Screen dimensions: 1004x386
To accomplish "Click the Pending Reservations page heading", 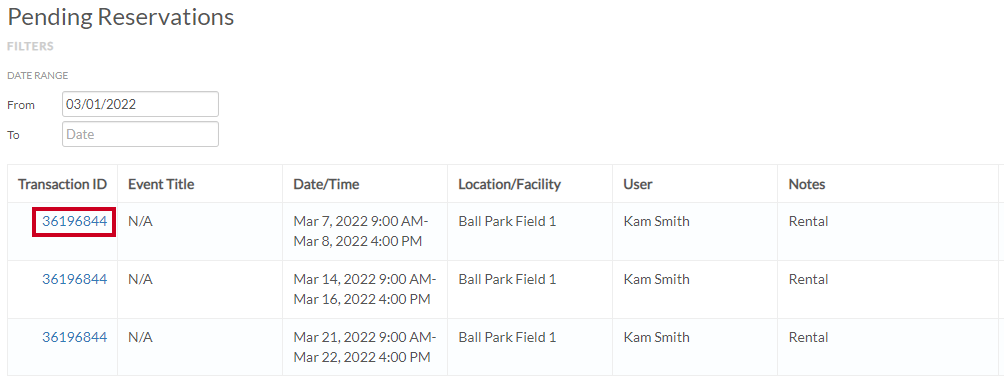I will click(x=120, y=17).
